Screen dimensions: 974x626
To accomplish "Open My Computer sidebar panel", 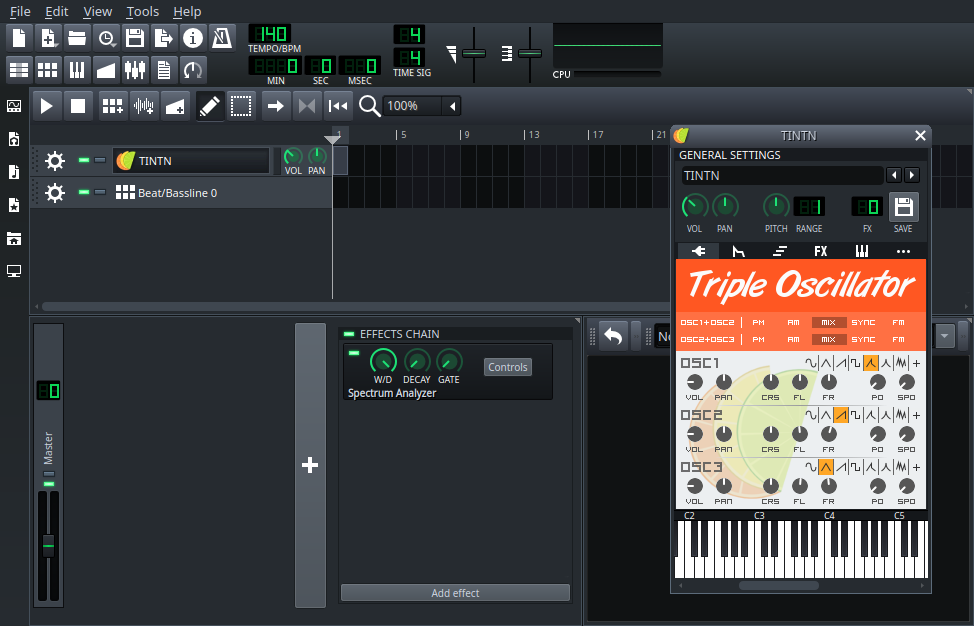I will tap(14, 271).
